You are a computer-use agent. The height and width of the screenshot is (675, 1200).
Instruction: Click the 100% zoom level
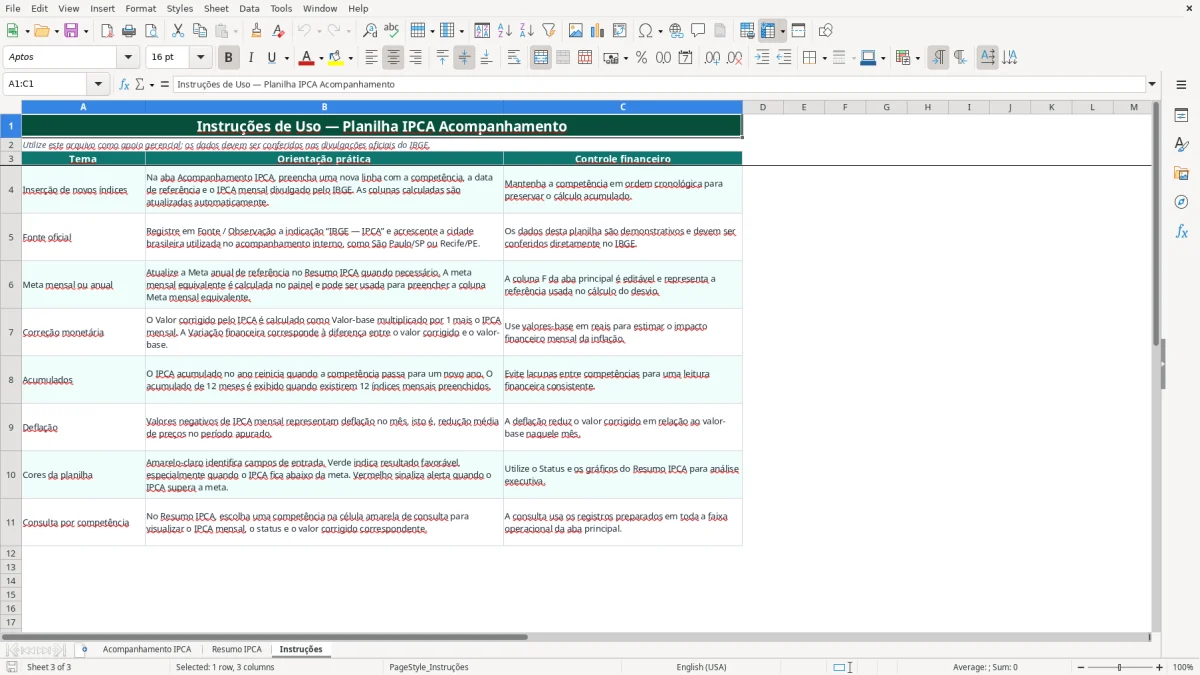[1183, 667]
